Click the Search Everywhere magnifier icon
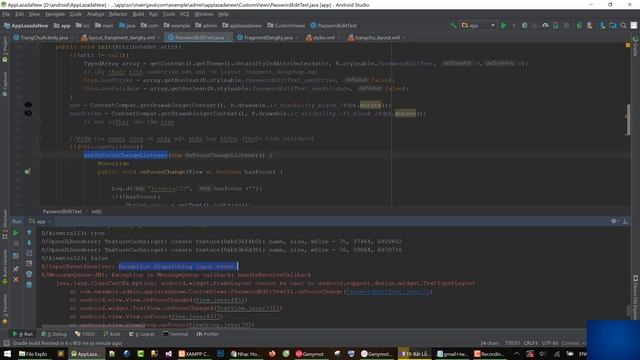 pos(623,25)
